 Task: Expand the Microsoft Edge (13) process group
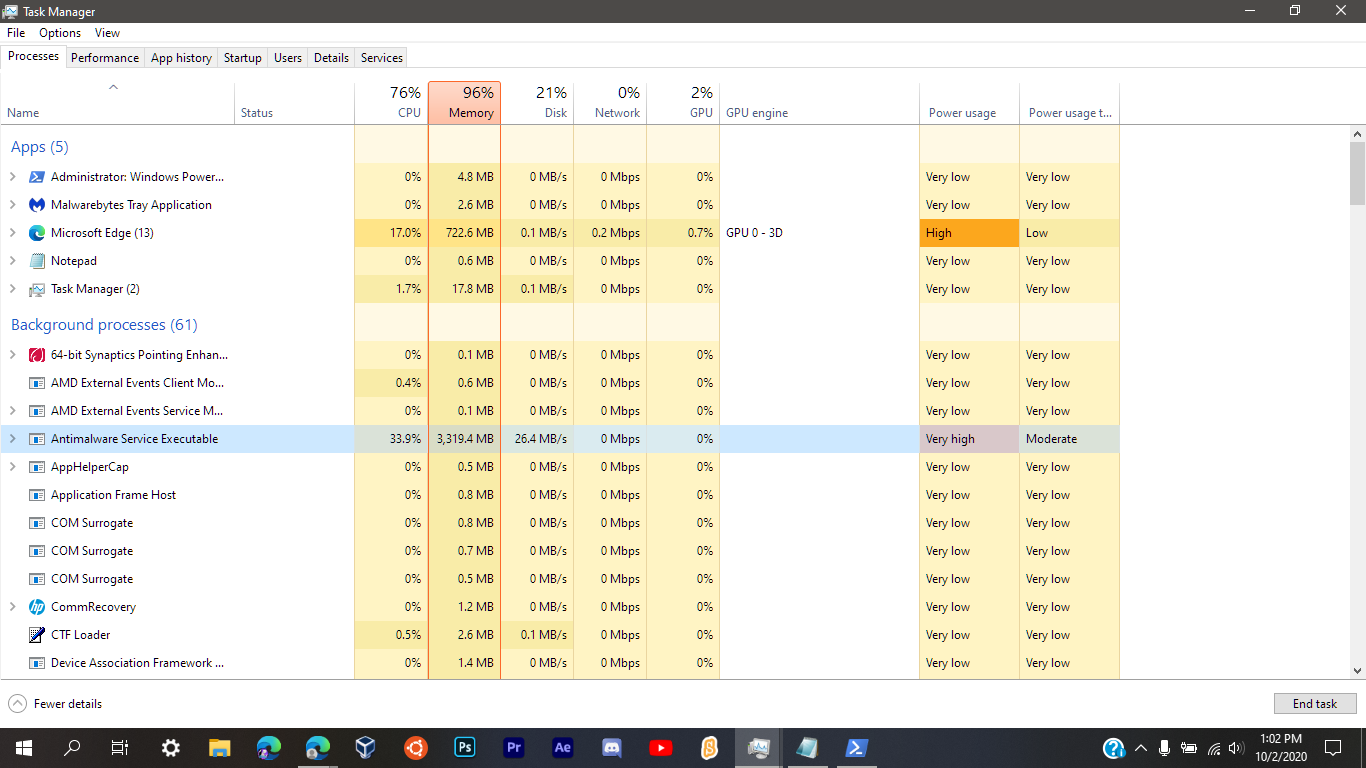[x=13, y=233]
